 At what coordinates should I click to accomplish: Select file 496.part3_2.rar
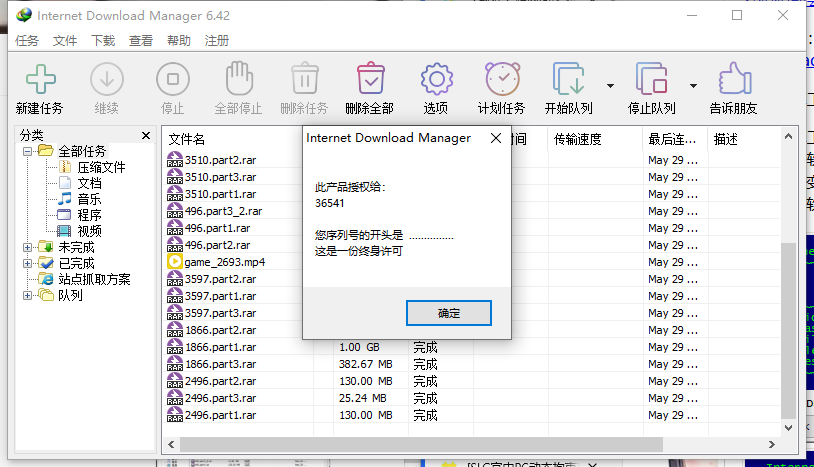click(x=223, y=211)
